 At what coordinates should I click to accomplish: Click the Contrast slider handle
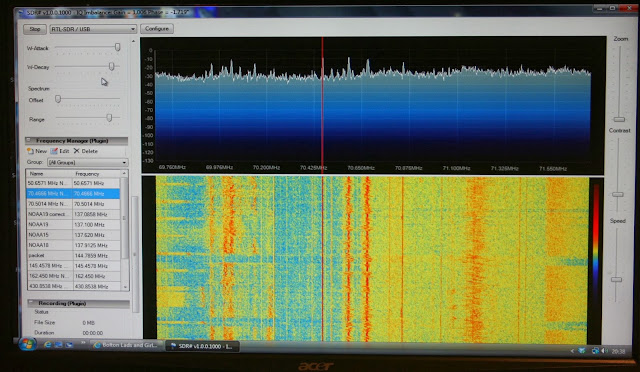(x=618, y=194)
